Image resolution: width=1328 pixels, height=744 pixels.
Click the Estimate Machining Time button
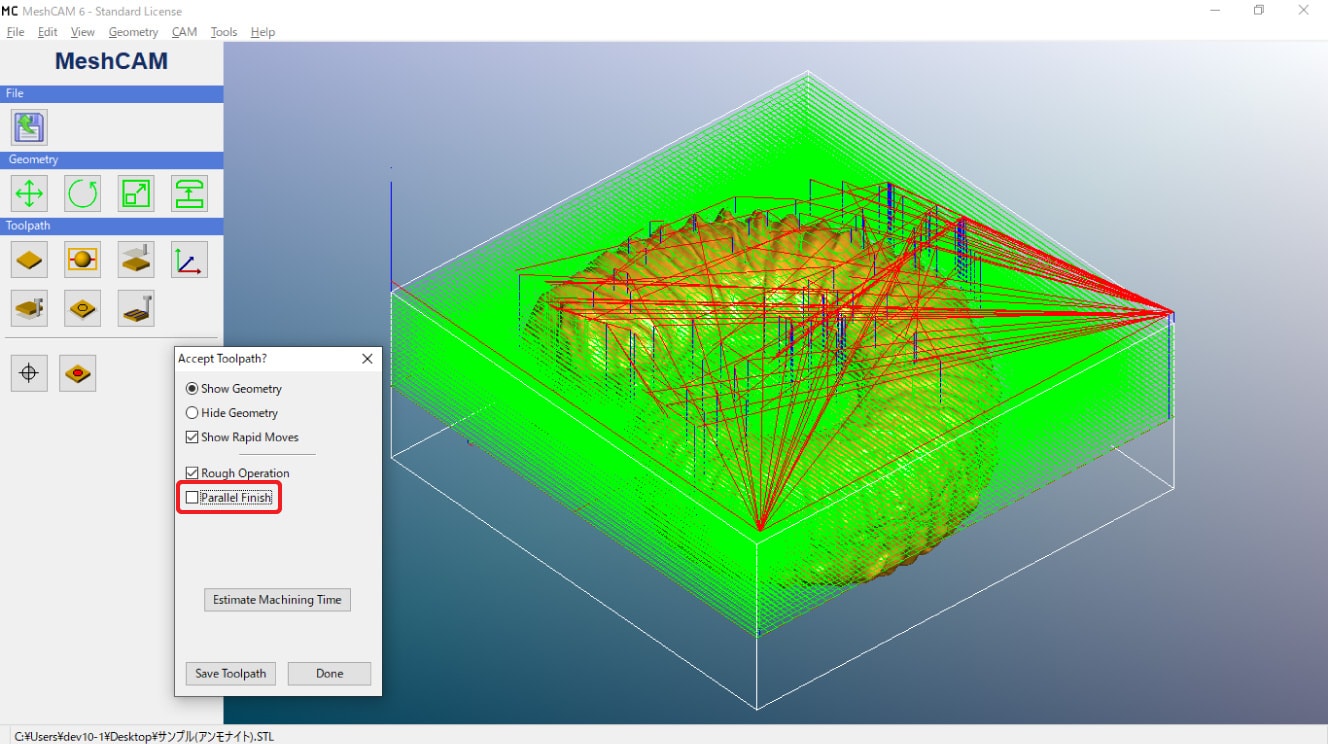point(277,600)
